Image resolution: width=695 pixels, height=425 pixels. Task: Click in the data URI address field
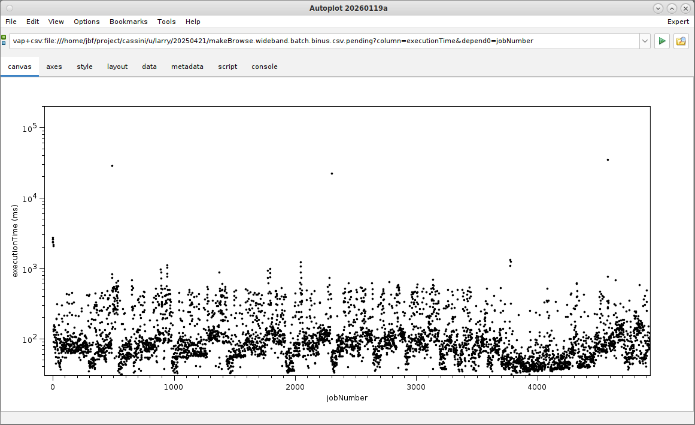[x=320, y=41]
